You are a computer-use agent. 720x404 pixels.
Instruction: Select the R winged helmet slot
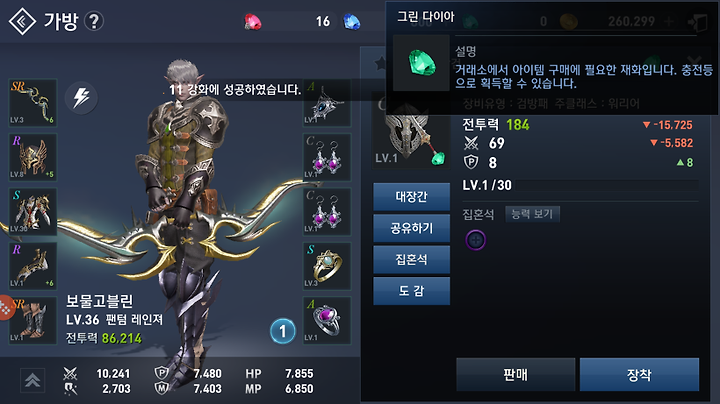[33, 157]
